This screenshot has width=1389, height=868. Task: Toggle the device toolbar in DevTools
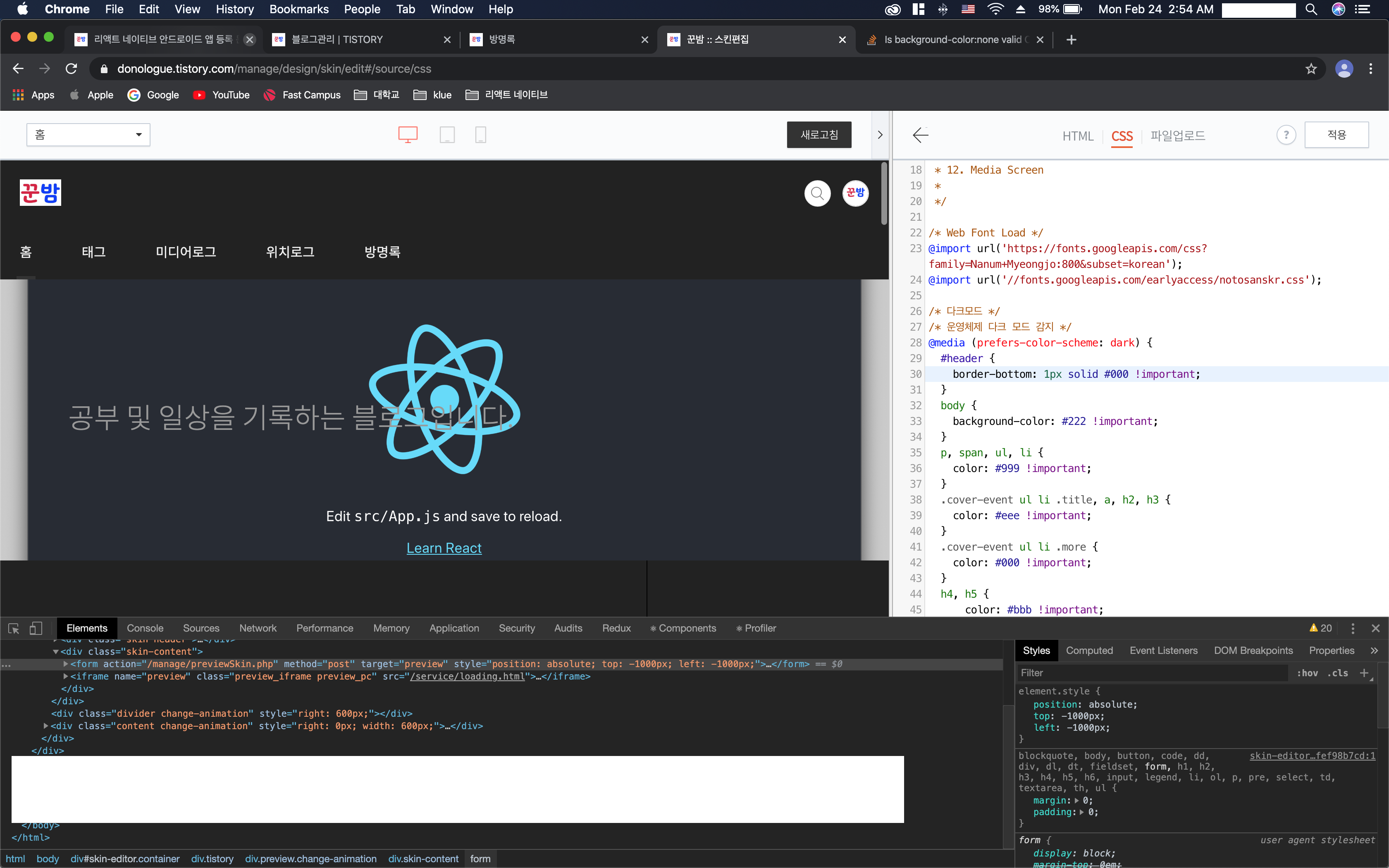(x=36, y=628)
